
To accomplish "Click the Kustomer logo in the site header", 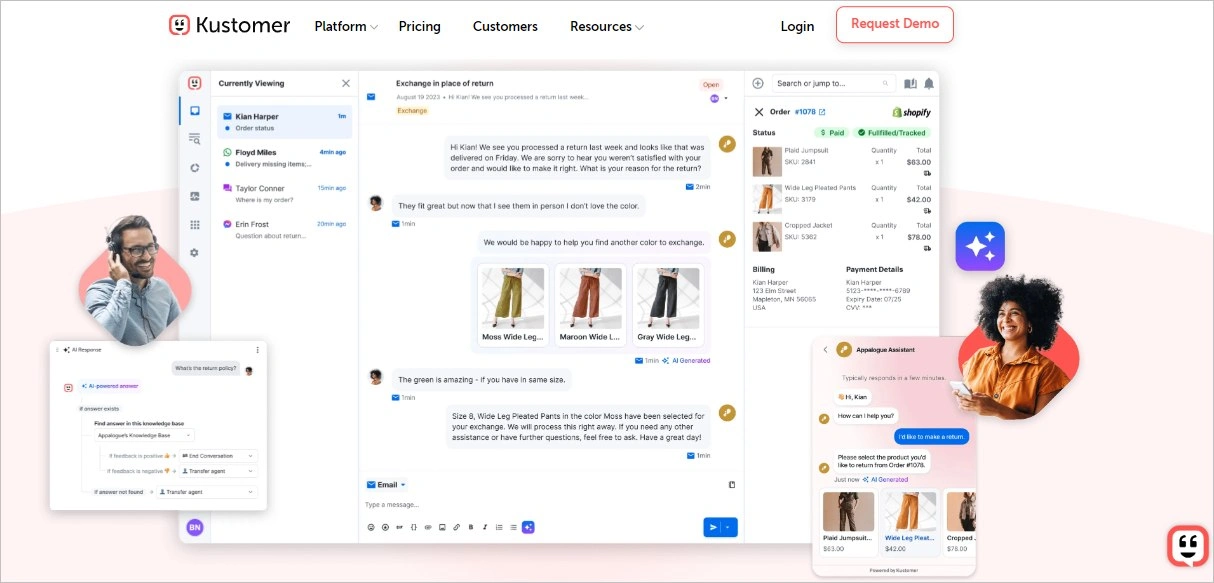I will [x=230, y=25].
